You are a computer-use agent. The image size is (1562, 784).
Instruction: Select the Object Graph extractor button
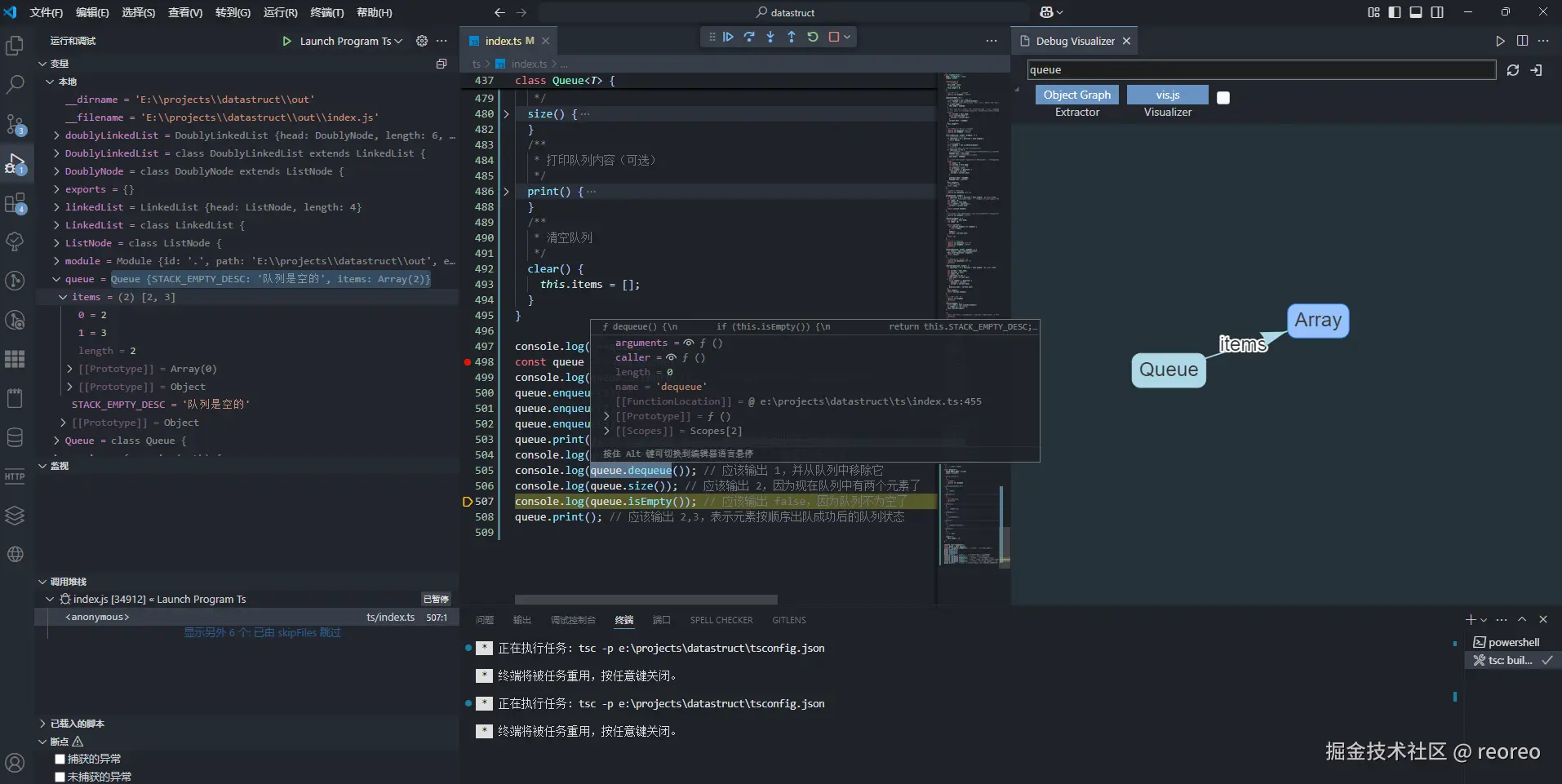1076,95
